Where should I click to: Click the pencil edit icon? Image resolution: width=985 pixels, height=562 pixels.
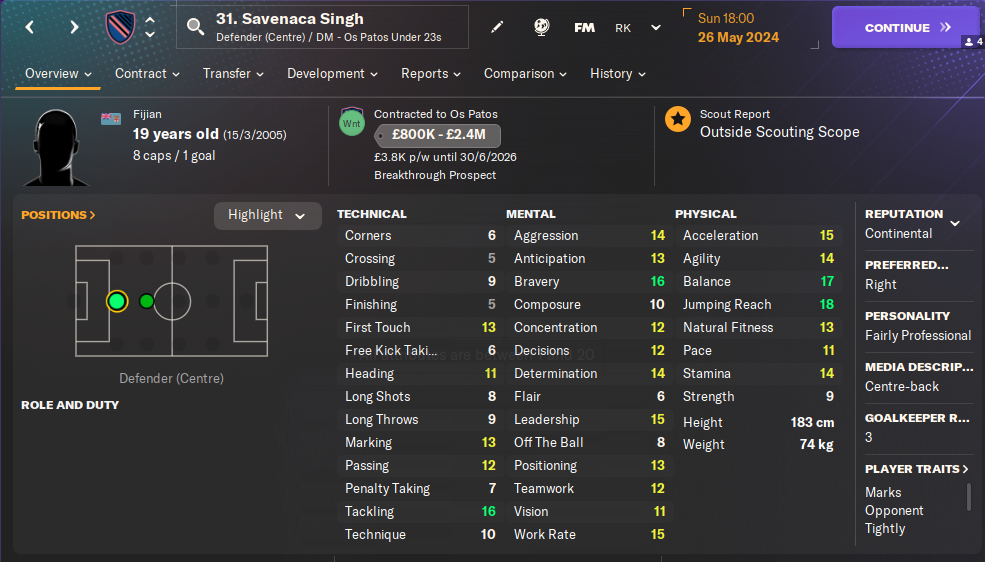point(497,27)
